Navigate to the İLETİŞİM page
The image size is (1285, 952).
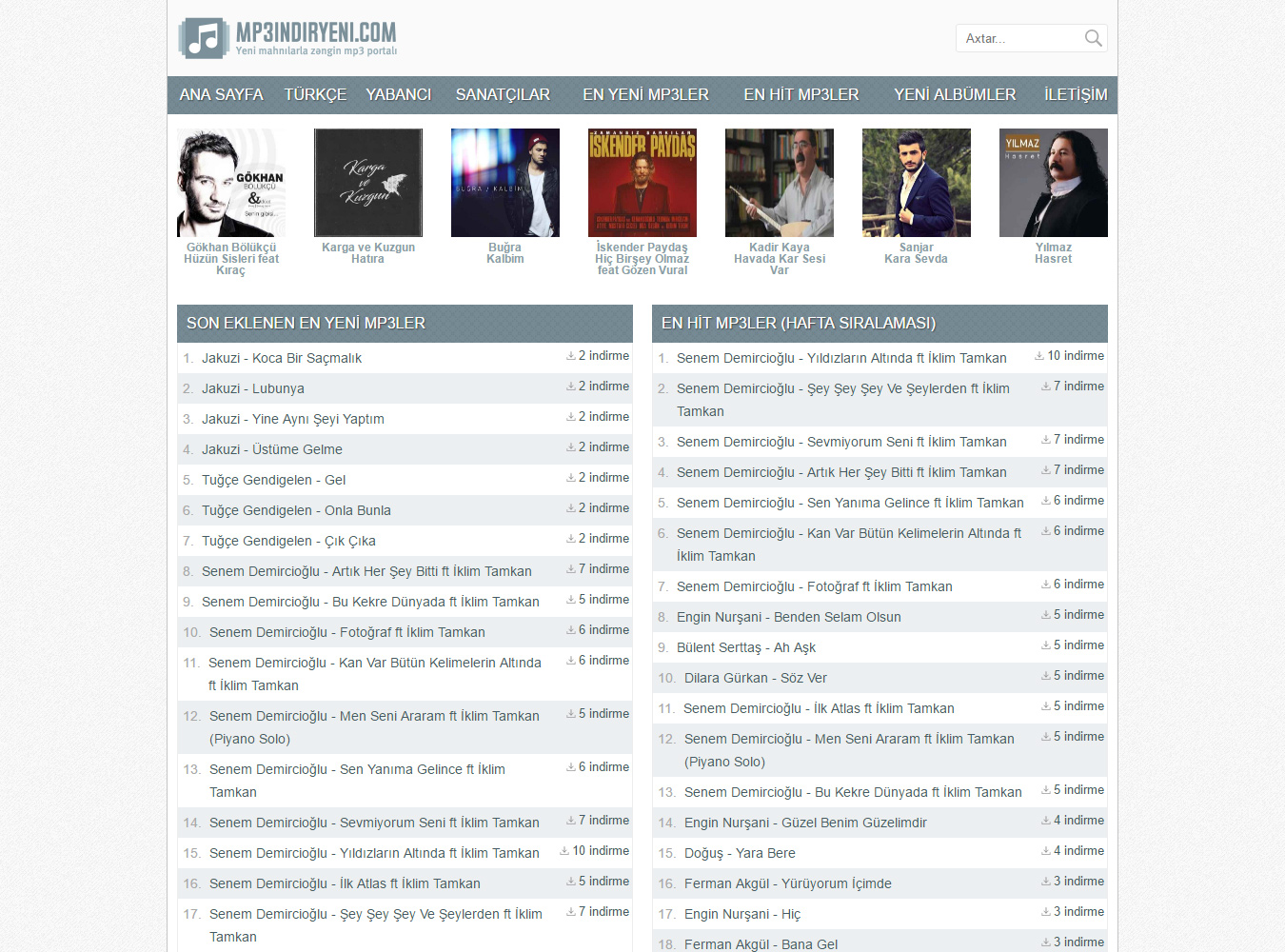coord(1076,95)
